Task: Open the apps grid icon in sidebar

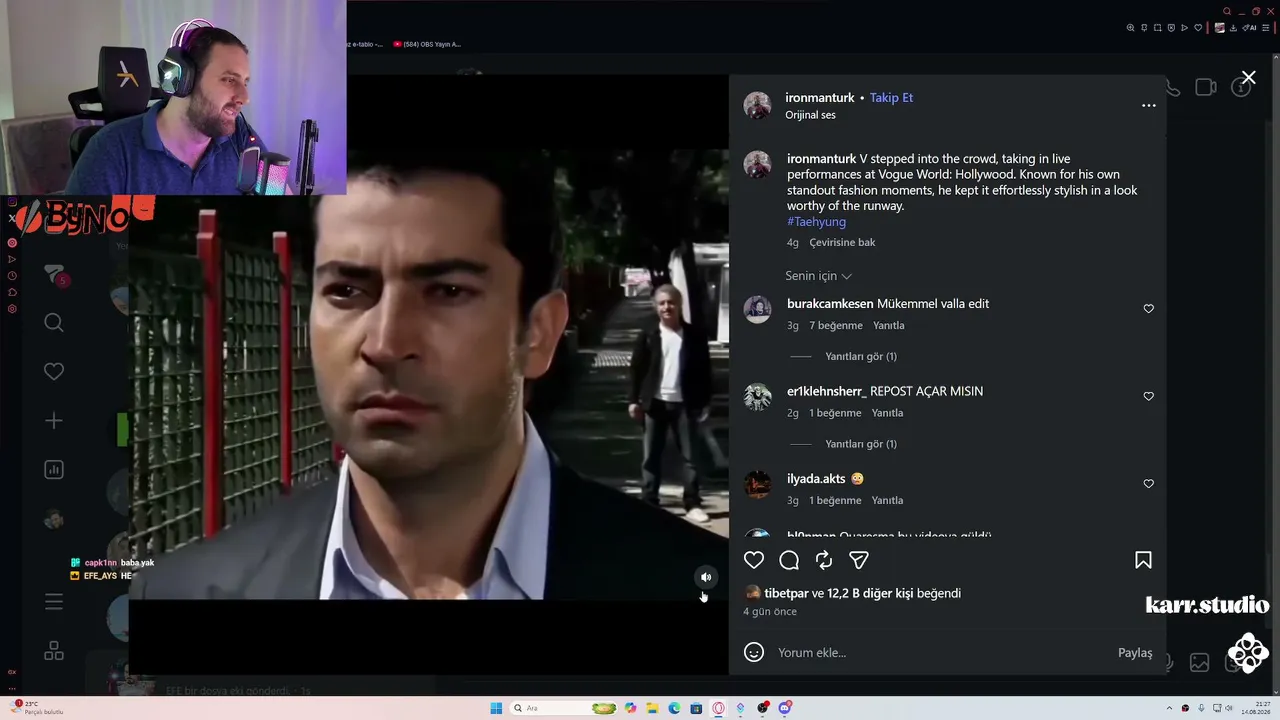Action: click(54, 651)
